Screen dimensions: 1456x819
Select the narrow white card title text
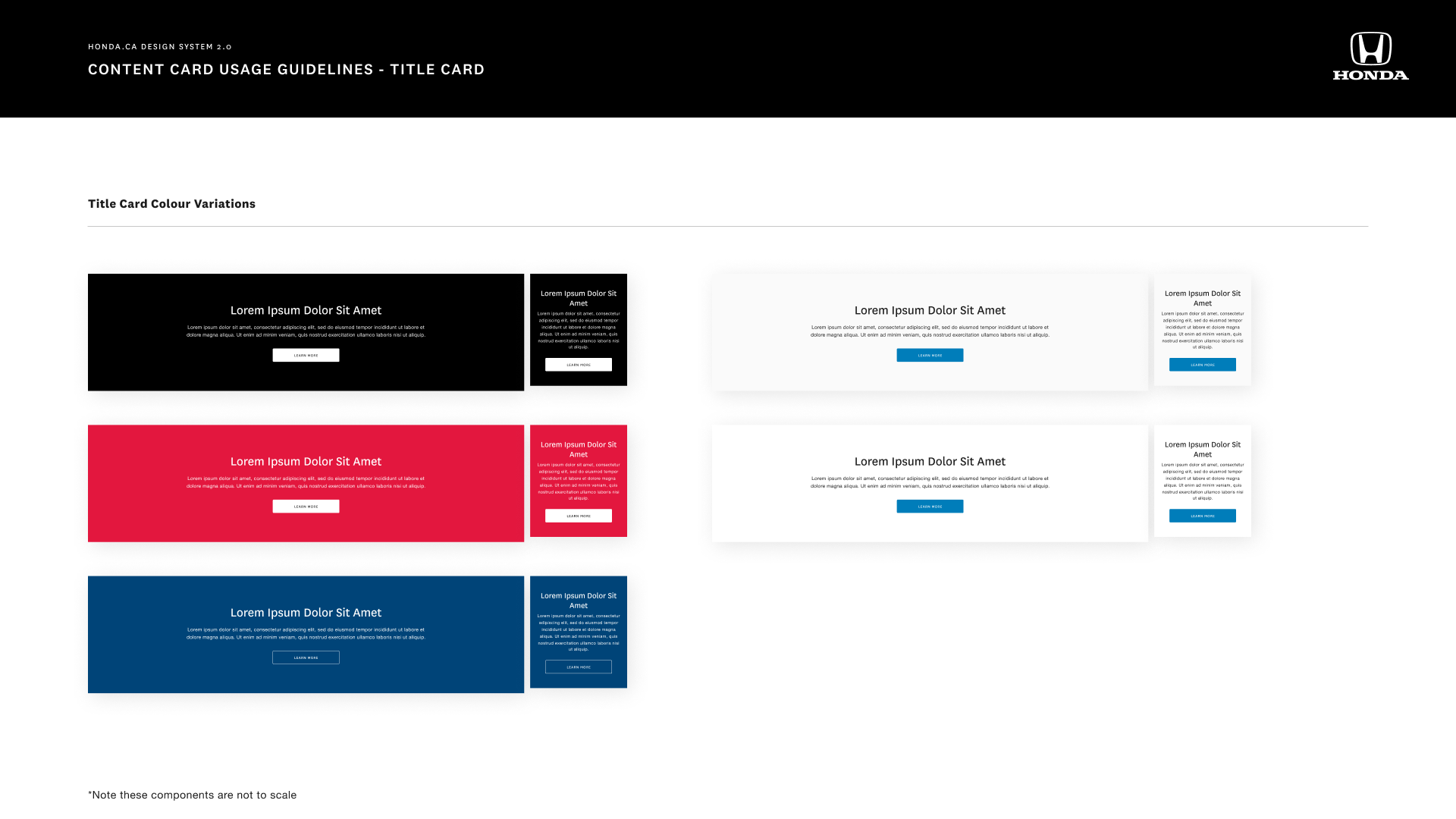[x=1203, y=450]
